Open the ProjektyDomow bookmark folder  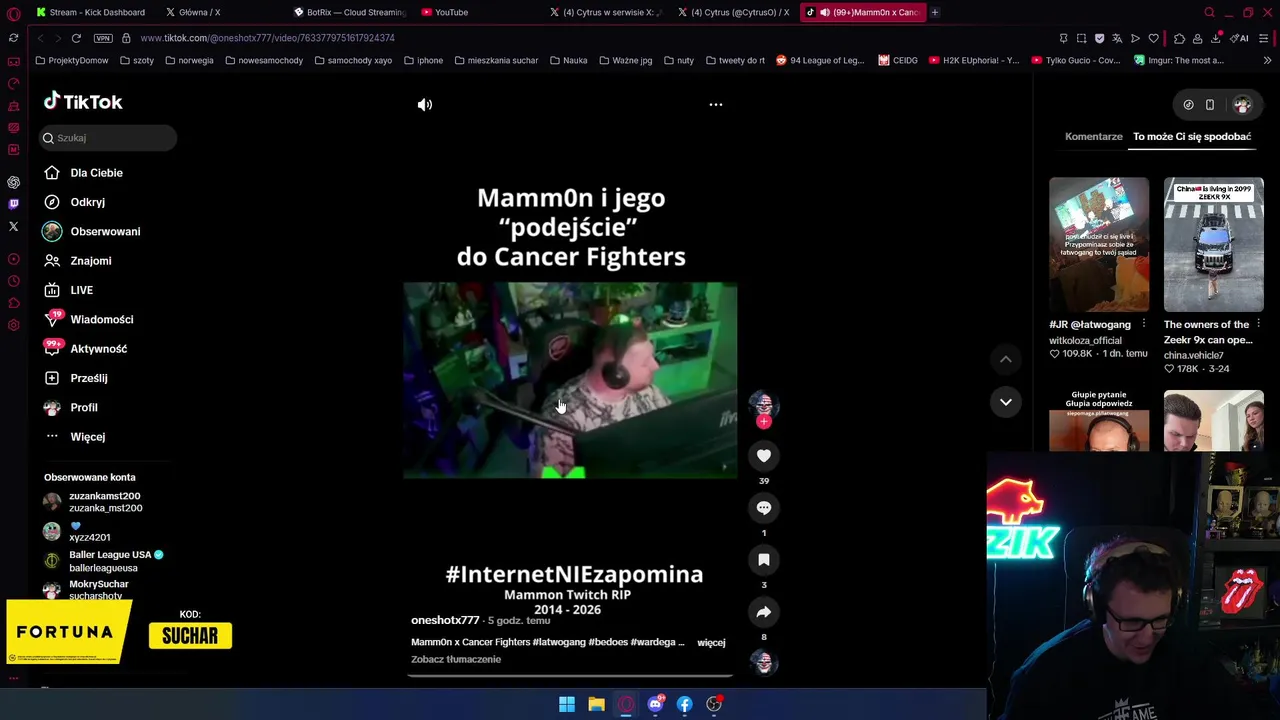71,60
